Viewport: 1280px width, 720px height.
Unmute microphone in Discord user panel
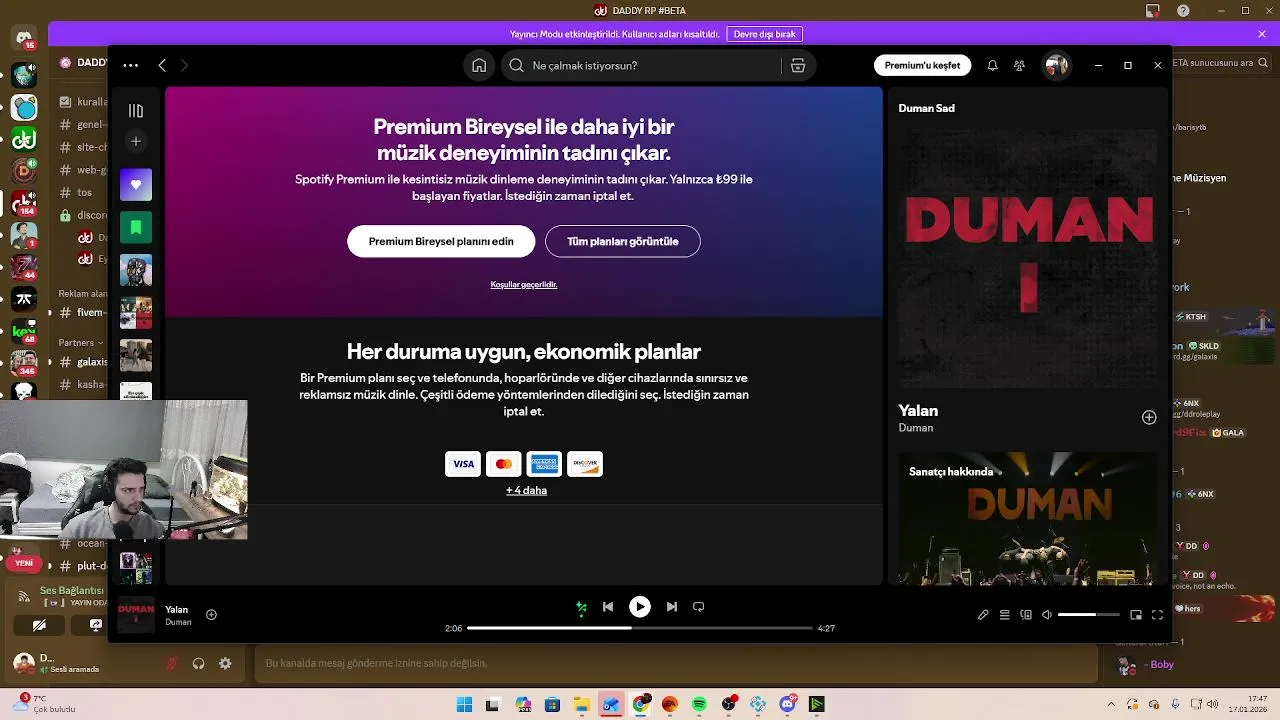pos(172,663)
